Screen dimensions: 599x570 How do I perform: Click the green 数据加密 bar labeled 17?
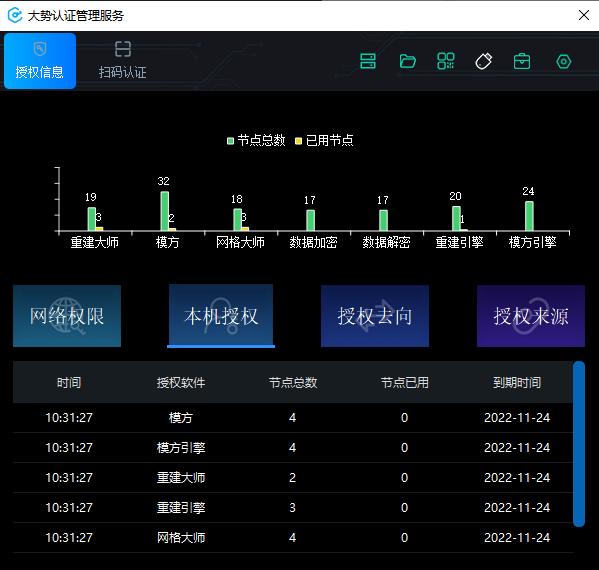pos(311,220)
